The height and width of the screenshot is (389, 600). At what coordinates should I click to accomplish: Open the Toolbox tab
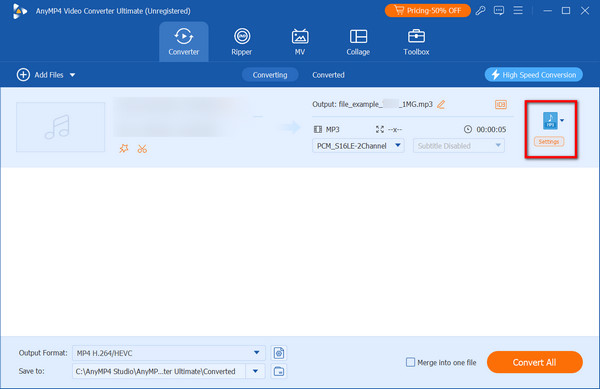(416, 42)
